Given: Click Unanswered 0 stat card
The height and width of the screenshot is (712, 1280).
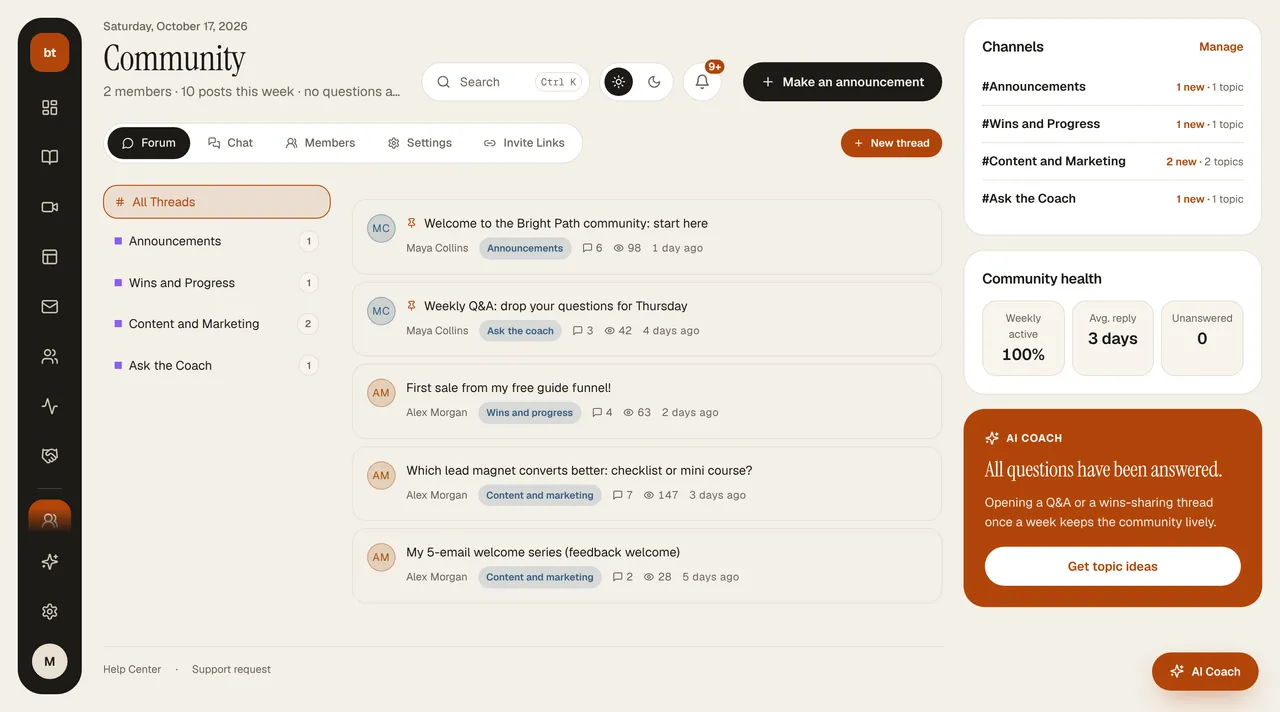Looking at the screenshot, I should coord(1202,338).
